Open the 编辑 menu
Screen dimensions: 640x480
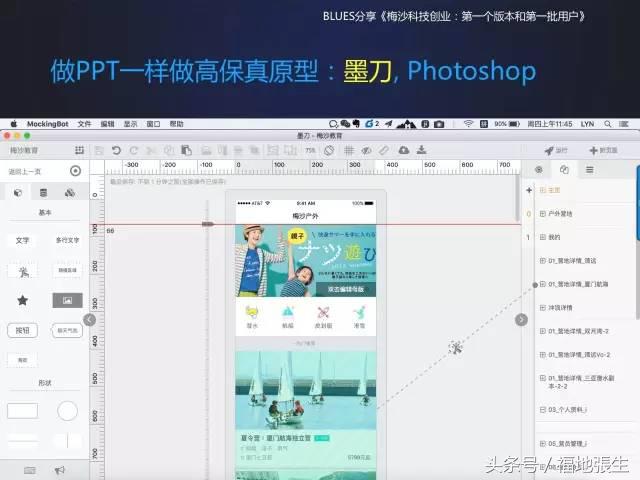tap(107, 124)
